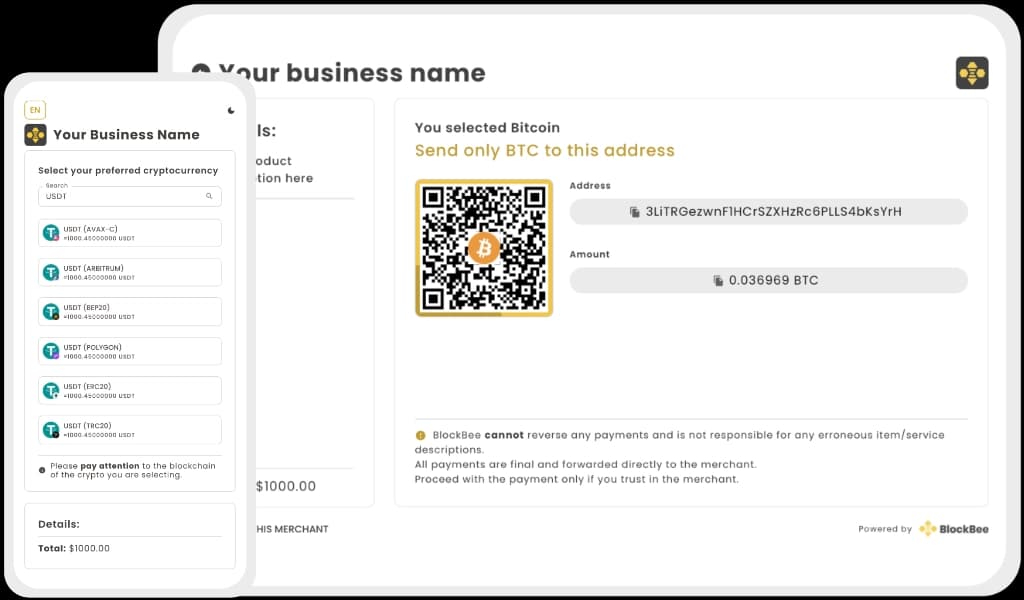Screen dimensions: 1024x600
Task: Toggle dark mode moon icon
Action: click(x=231, y=110)
